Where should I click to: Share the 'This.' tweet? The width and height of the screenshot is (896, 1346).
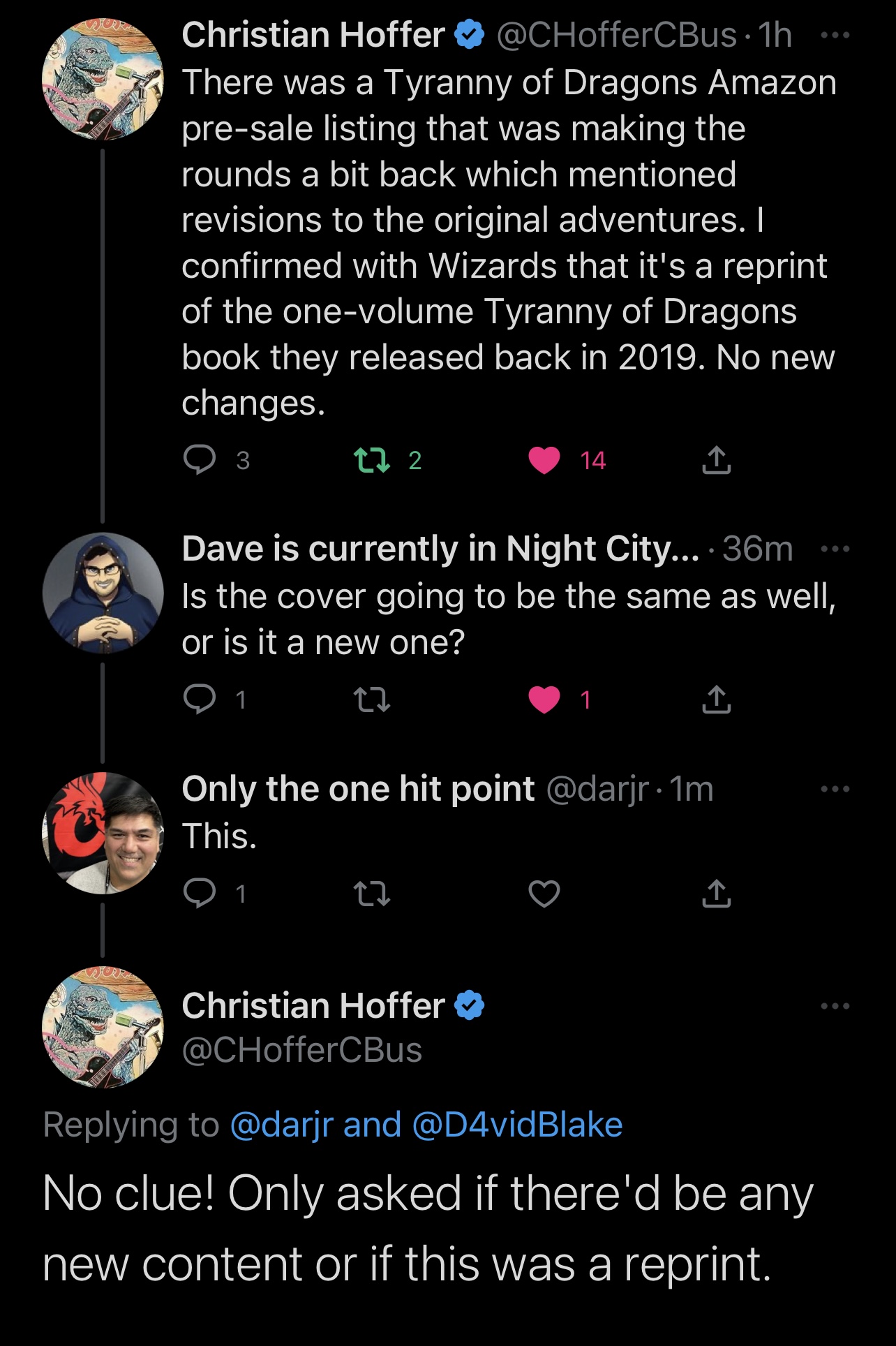coord(716,894)
